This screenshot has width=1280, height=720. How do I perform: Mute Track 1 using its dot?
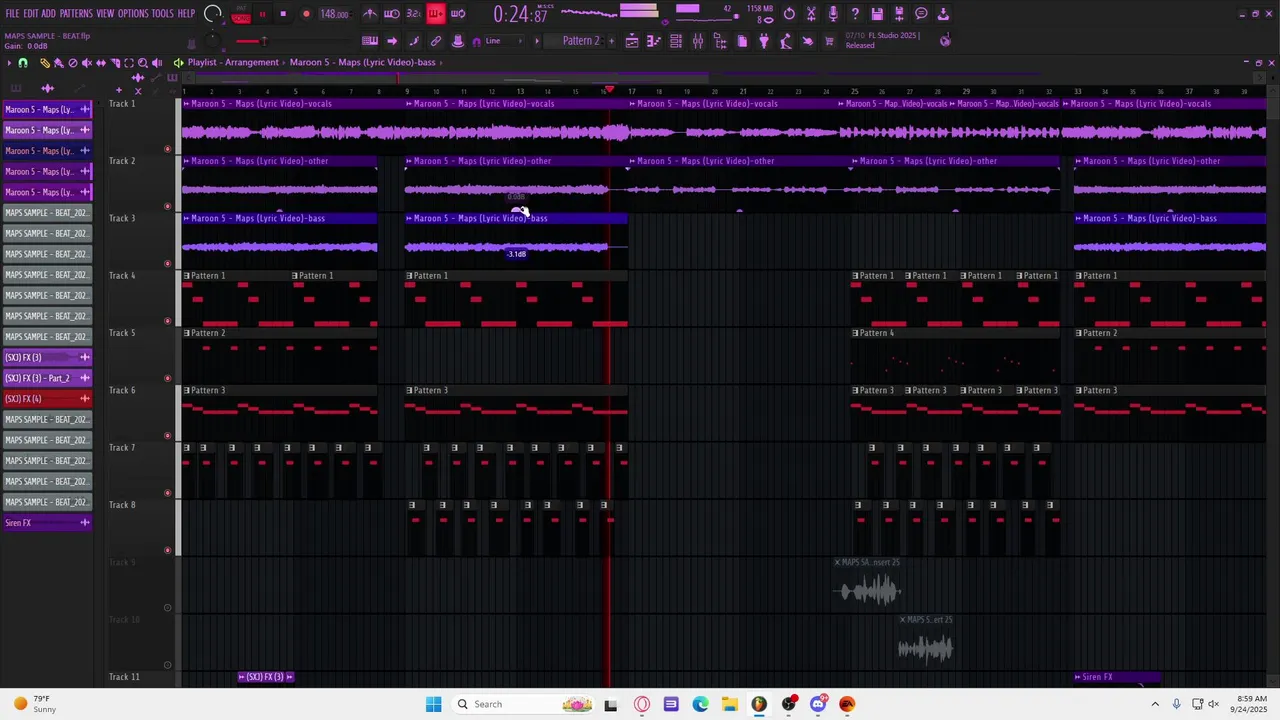[167, 149]
